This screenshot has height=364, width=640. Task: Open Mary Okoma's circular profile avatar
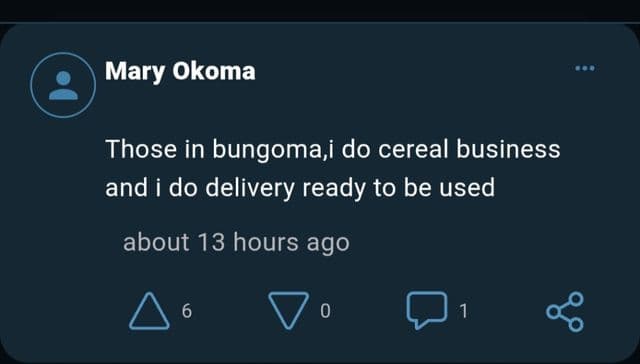(x=63, y=85)
